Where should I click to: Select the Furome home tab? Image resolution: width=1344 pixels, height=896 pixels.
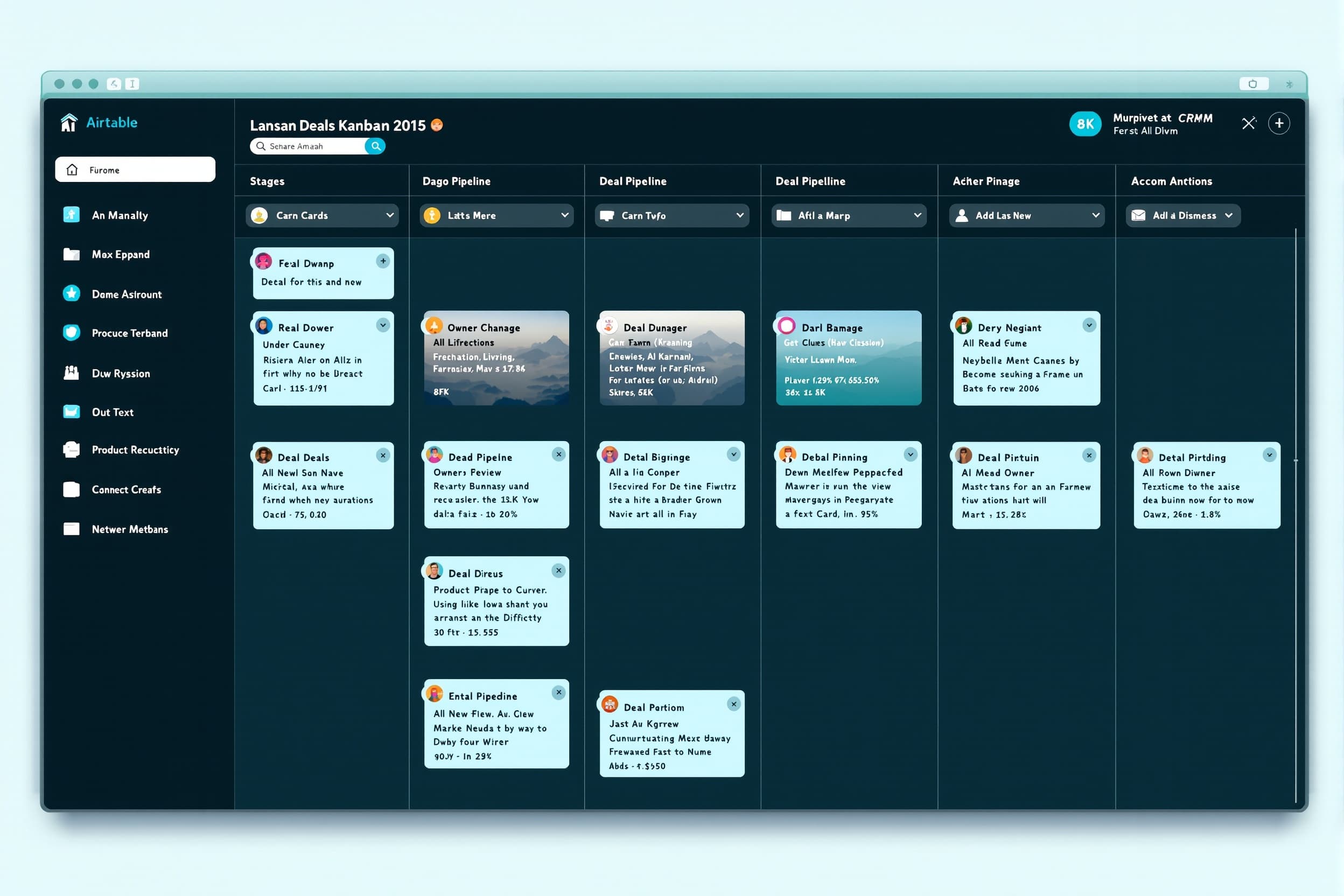(x=135, y=170)
